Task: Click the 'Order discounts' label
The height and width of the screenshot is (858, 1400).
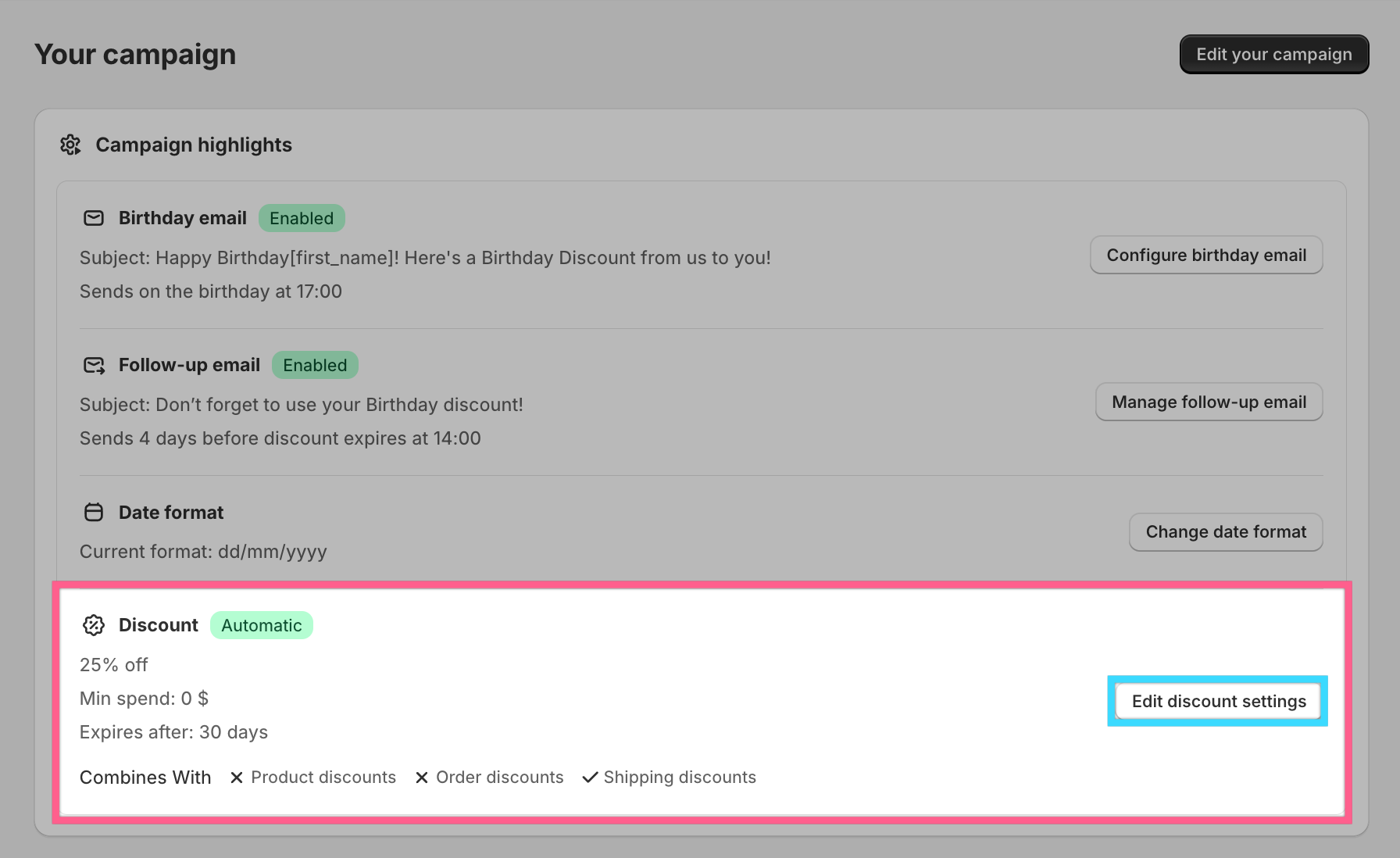Action: click(x=500, y=778)
